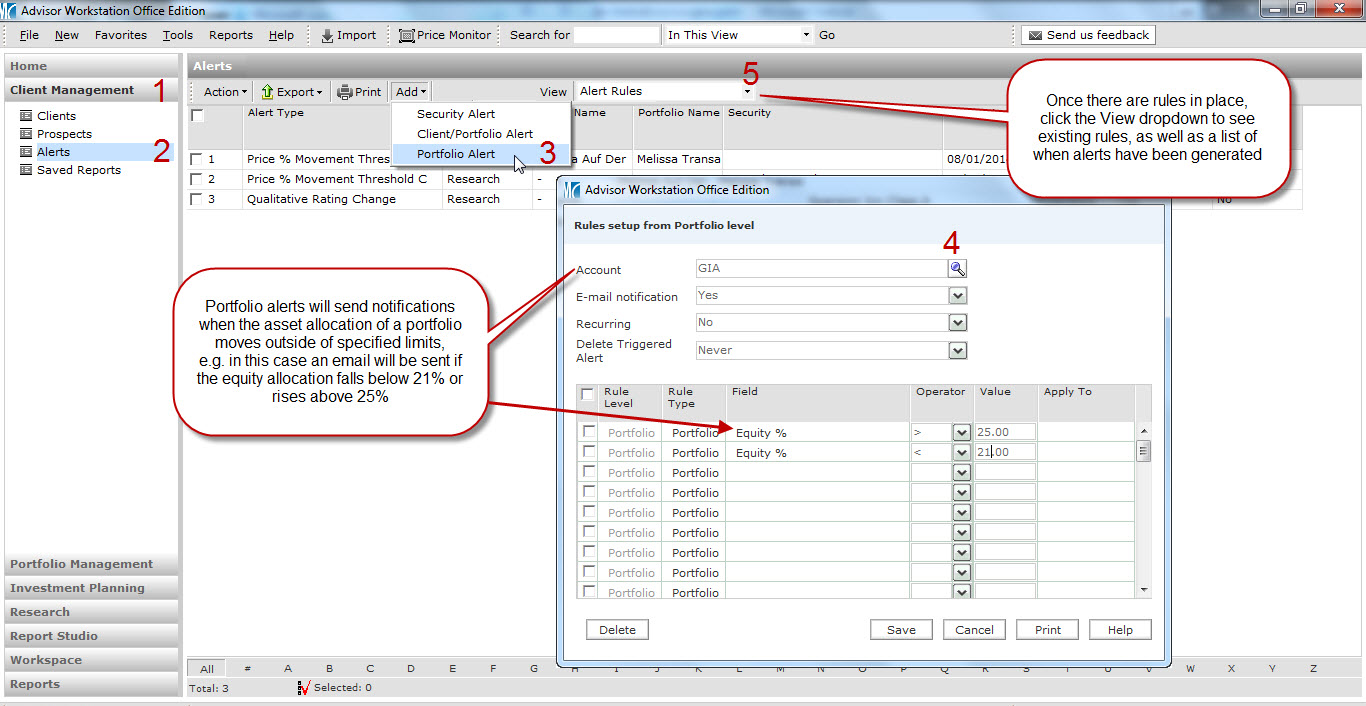Open the Delete Triggered Alert dropdown
Image resolution: width=1366 pixels, height=706 pixels.
point(957,350)
